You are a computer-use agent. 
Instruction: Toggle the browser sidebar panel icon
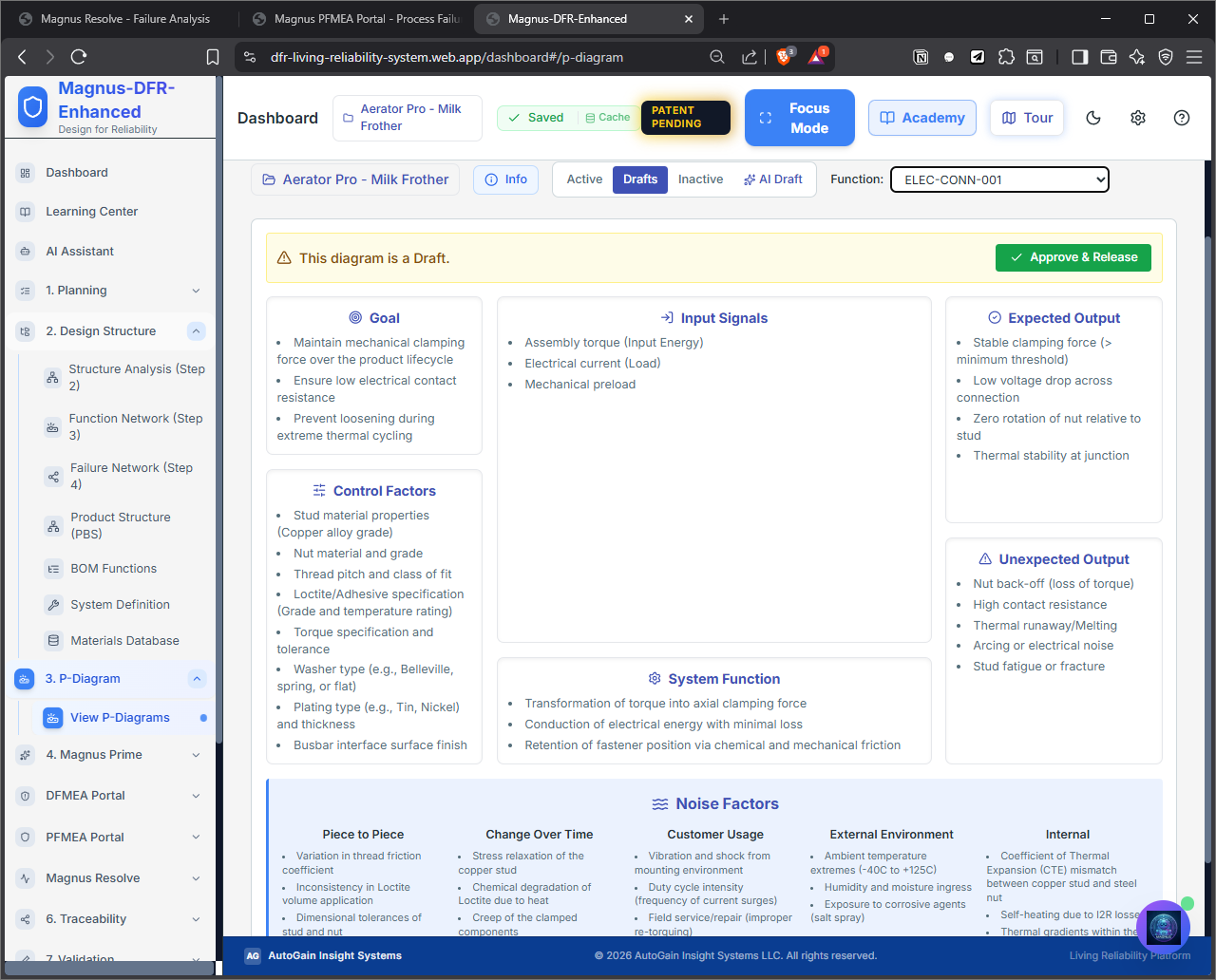click(1079, 57)
